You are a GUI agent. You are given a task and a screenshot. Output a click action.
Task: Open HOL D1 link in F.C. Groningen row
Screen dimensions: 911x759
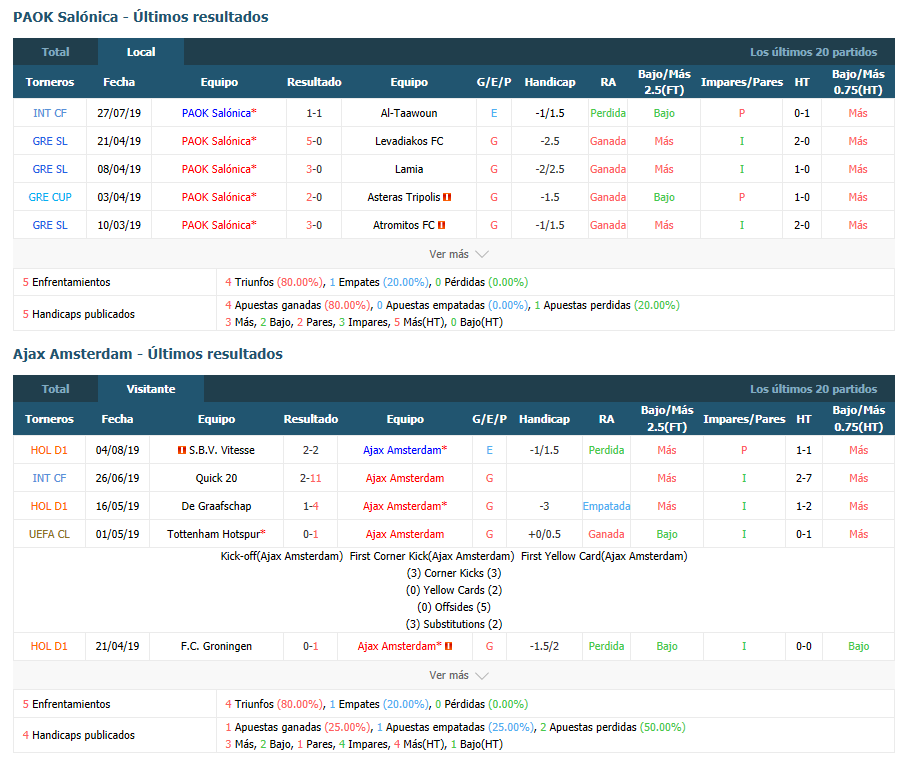point(49,646)
